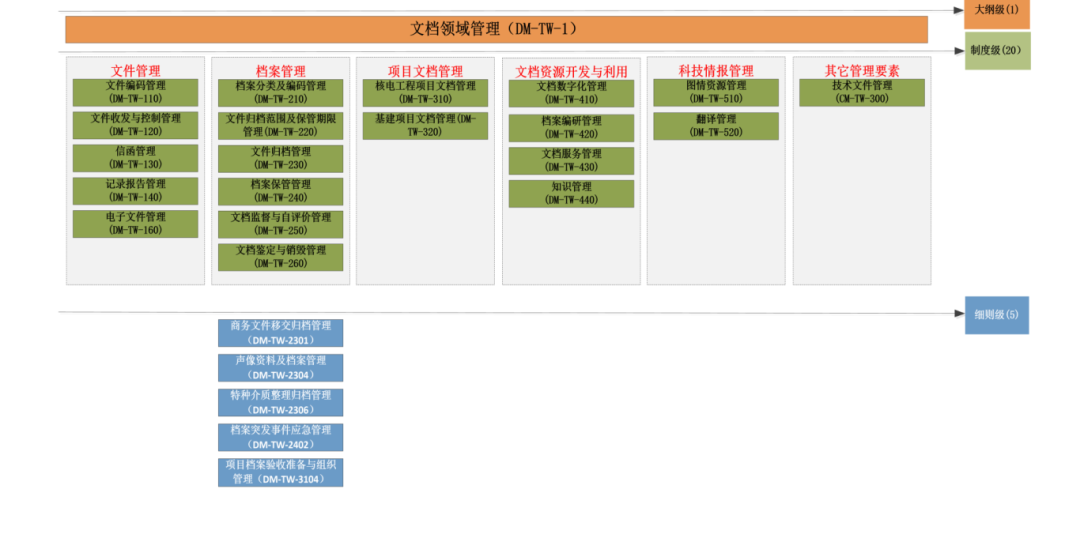Click 档案分类及编码管理 (DM-TW-210) box
The image size is (1080, 534).
280,92
